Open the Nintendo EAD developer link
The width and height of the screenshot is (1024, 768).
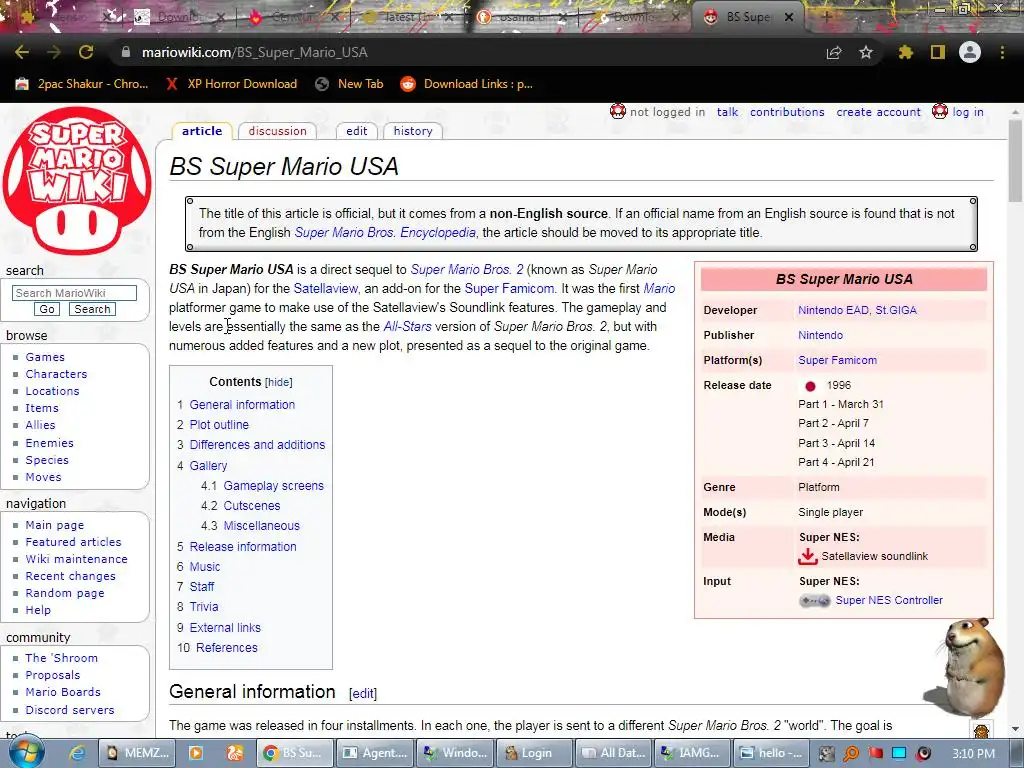[833, 310]
